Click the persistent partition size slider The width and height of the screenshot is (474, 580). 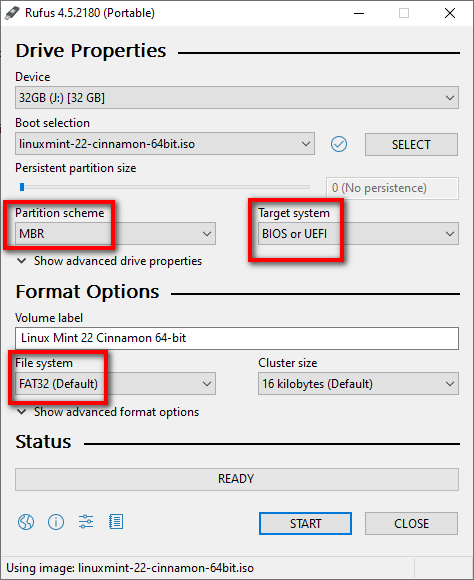coord(165,187)
